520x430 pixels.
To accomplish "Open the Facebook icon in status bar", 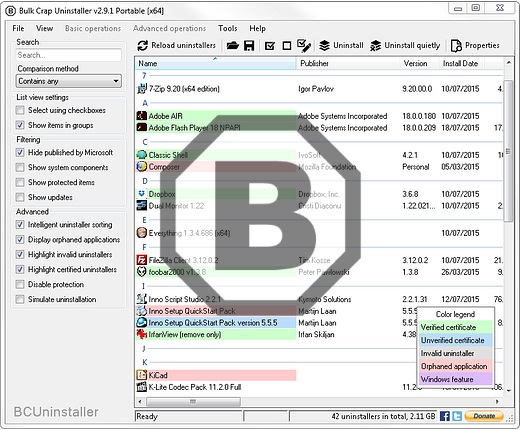I will pyautogui.click(x=445, y=416).
